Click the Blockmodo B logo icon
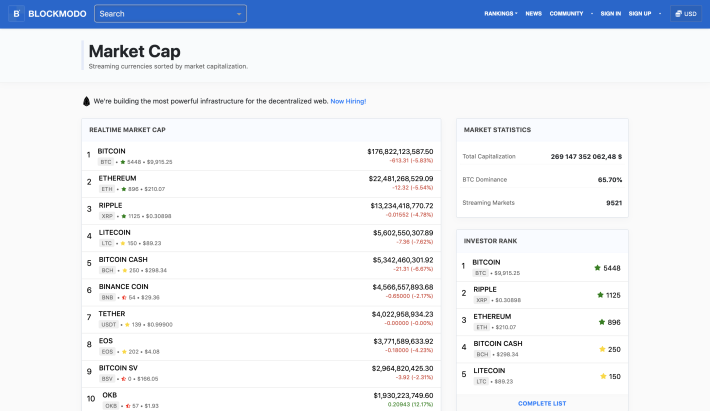This screenshot has height=411, width=710. tap(16, 14)
